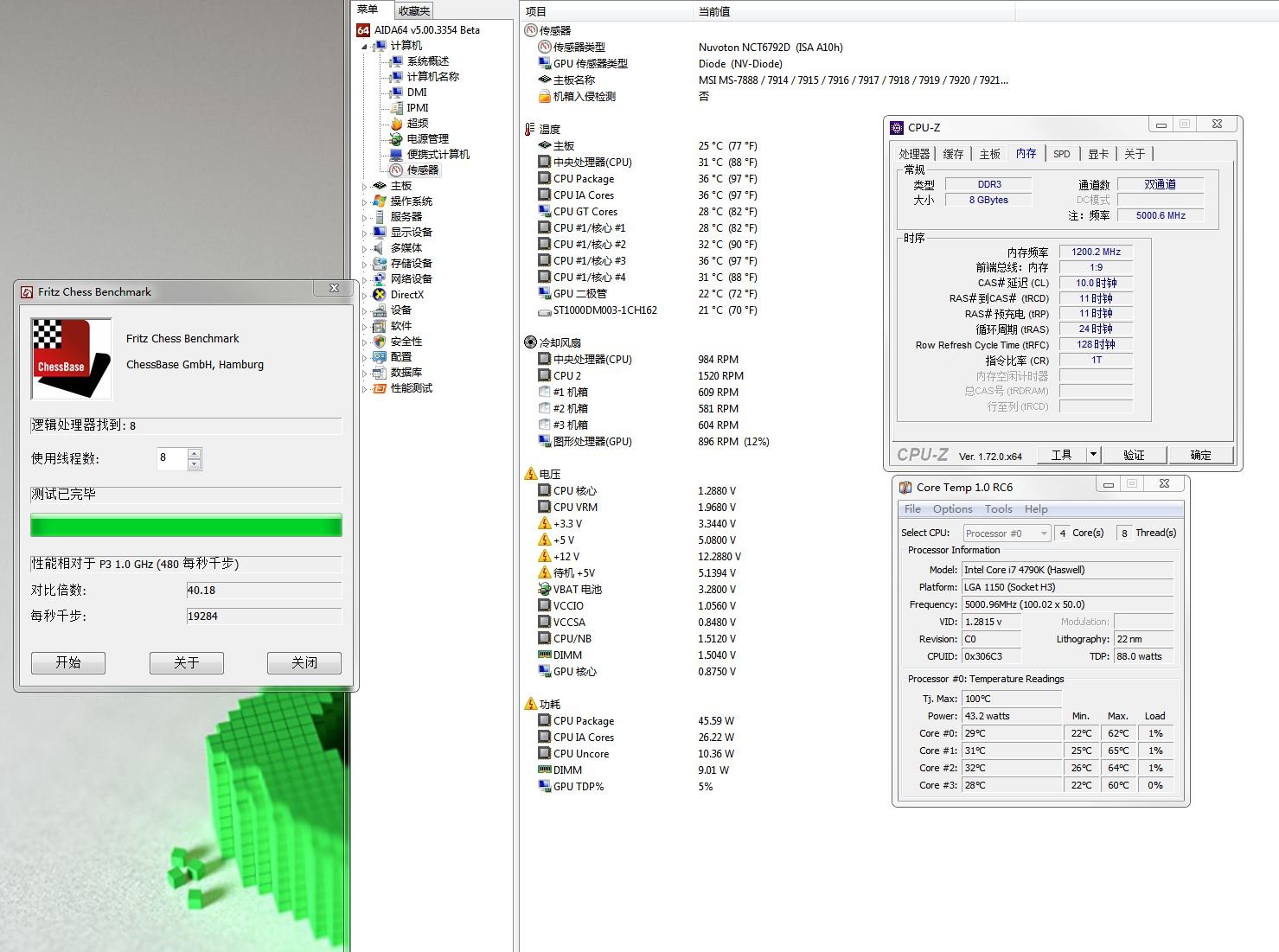Click the VBAT 电池 battery icon

tap(545, 589)
